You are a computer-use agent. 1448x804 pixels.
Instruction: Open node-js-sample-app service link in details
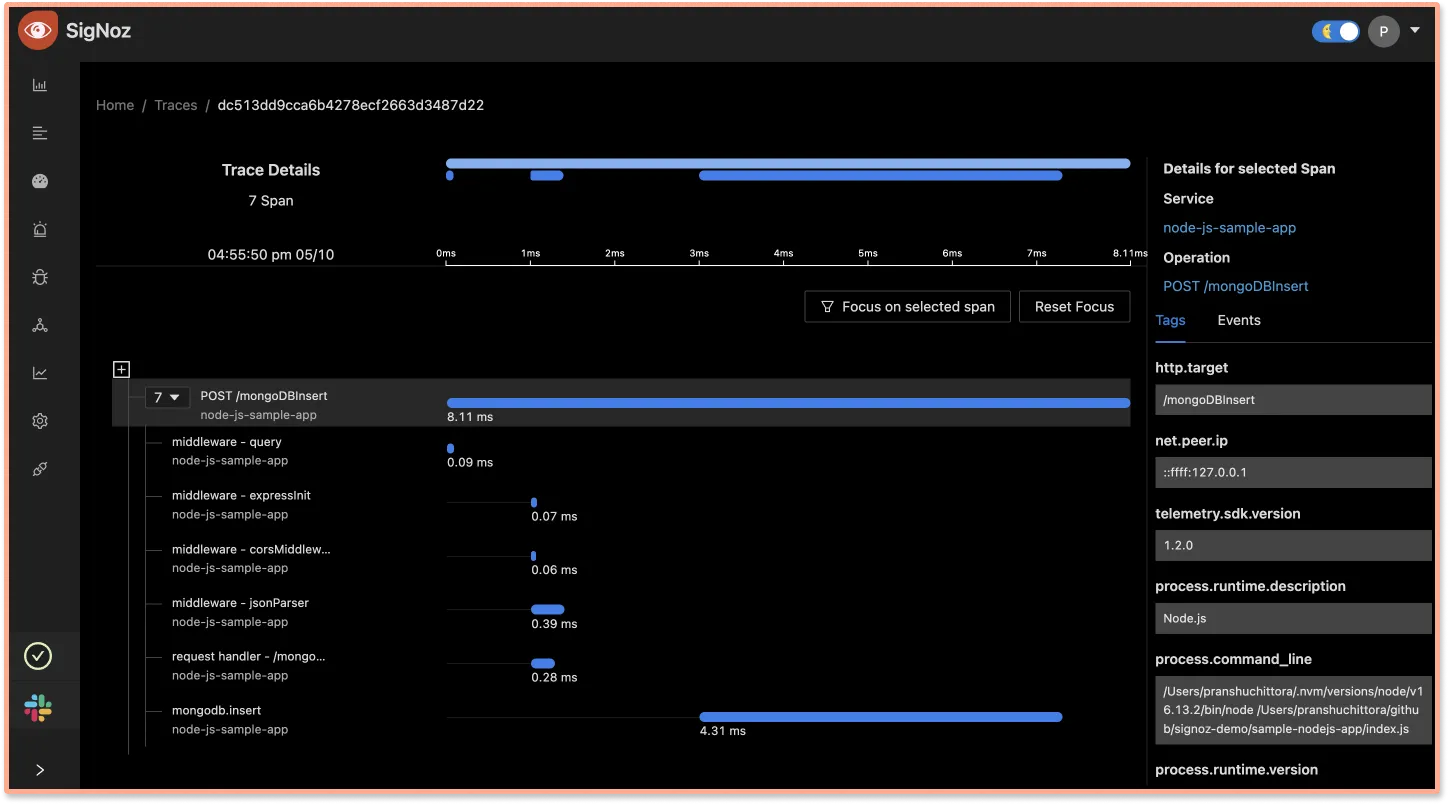point(1229,228)
